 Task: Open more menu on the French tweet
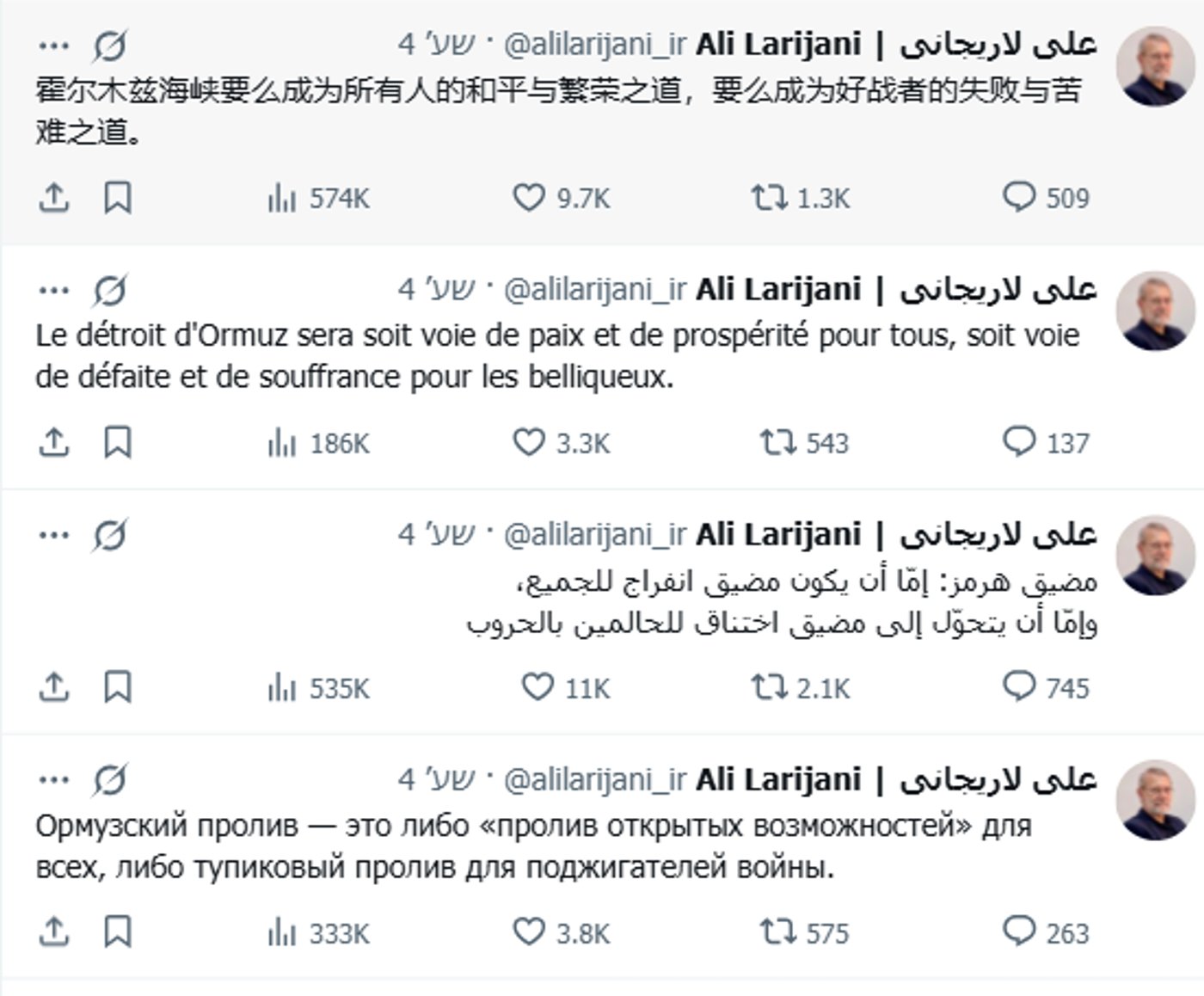click(x=53, y=291)
